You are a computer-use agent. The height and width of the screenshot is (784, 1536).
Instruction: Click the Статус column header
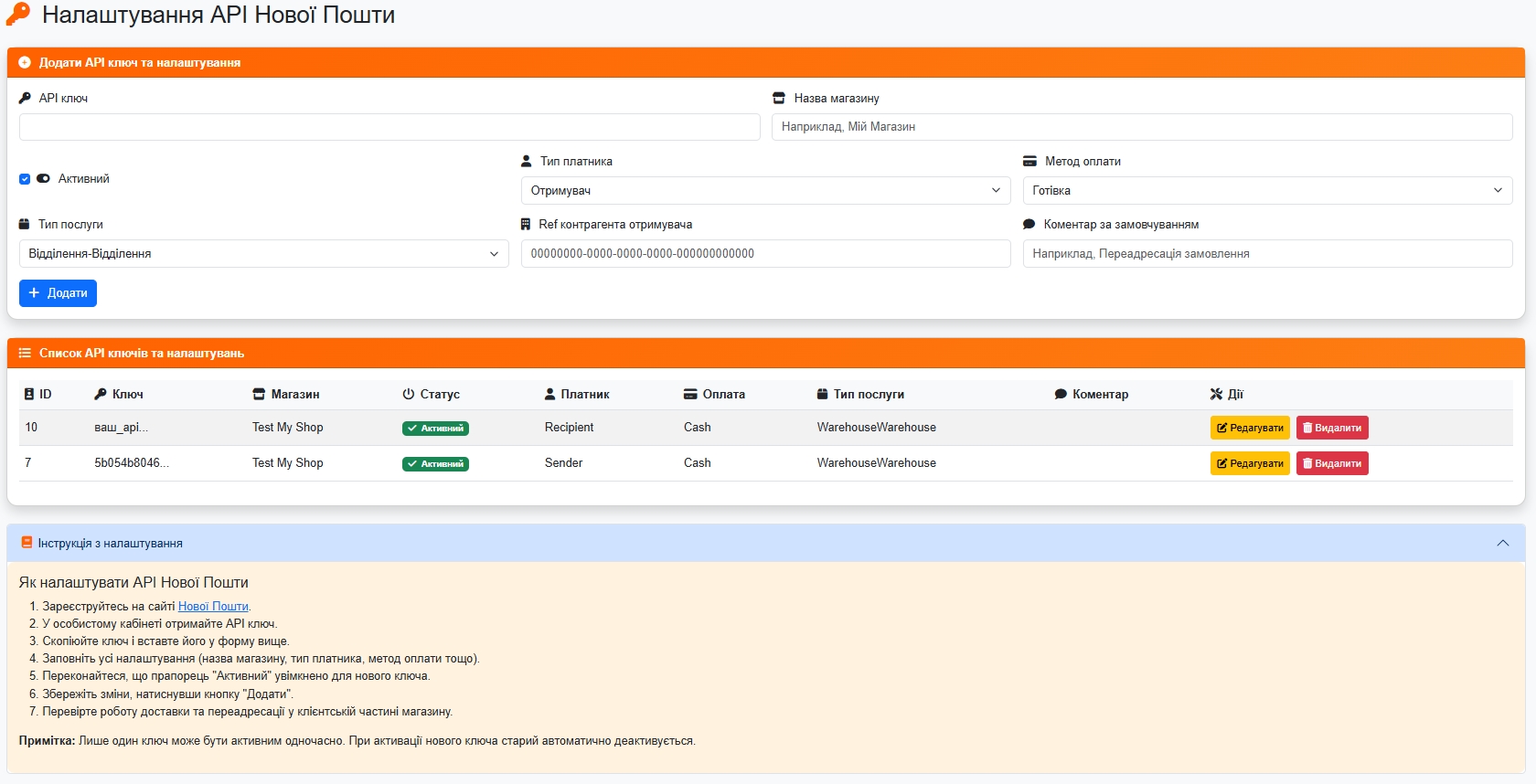click(439, 394)
